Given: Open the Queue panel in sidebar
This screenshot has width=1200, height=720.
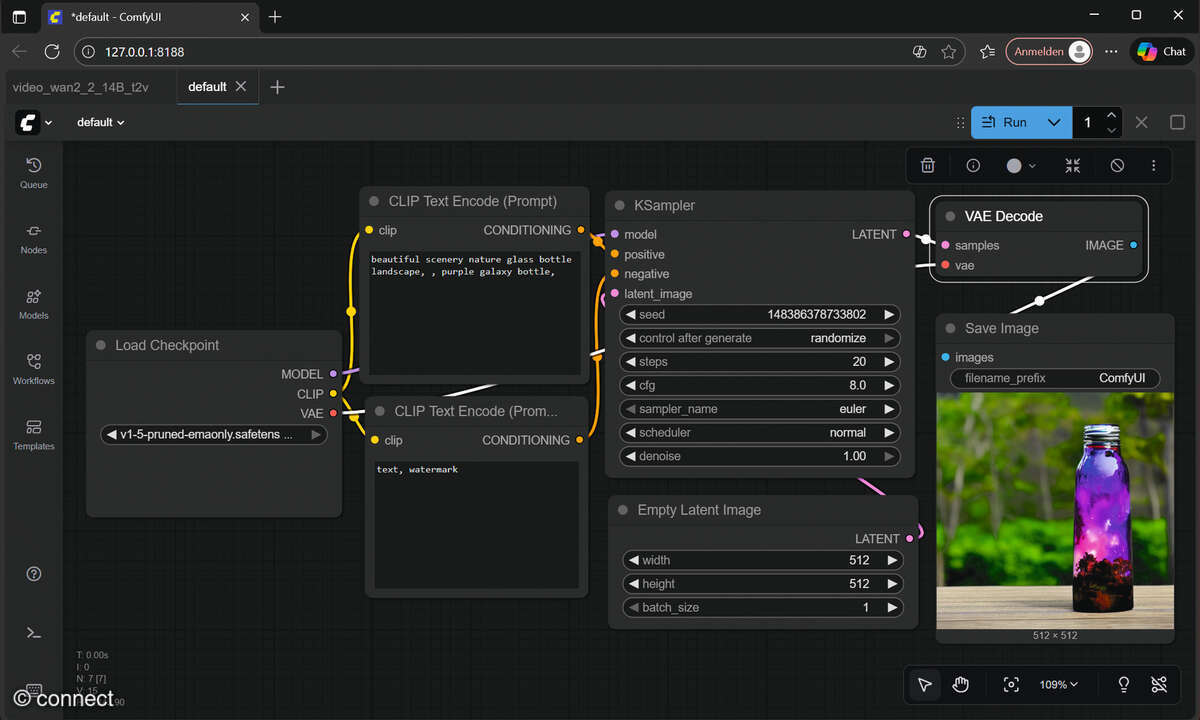Looking at the screenshot, I should [34, 172].
